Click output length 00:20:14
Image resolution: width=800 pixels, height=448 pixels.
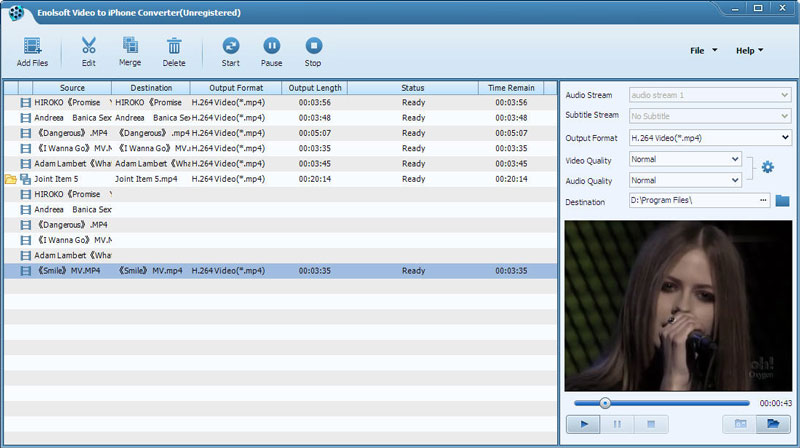[x=315, y=179]
